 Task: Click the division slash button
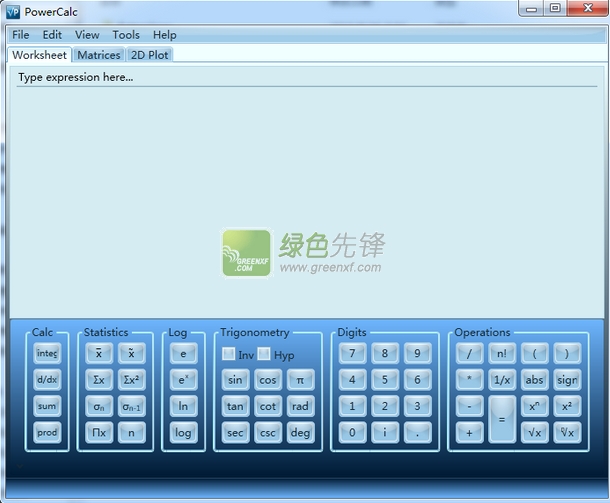pos(470,353)
